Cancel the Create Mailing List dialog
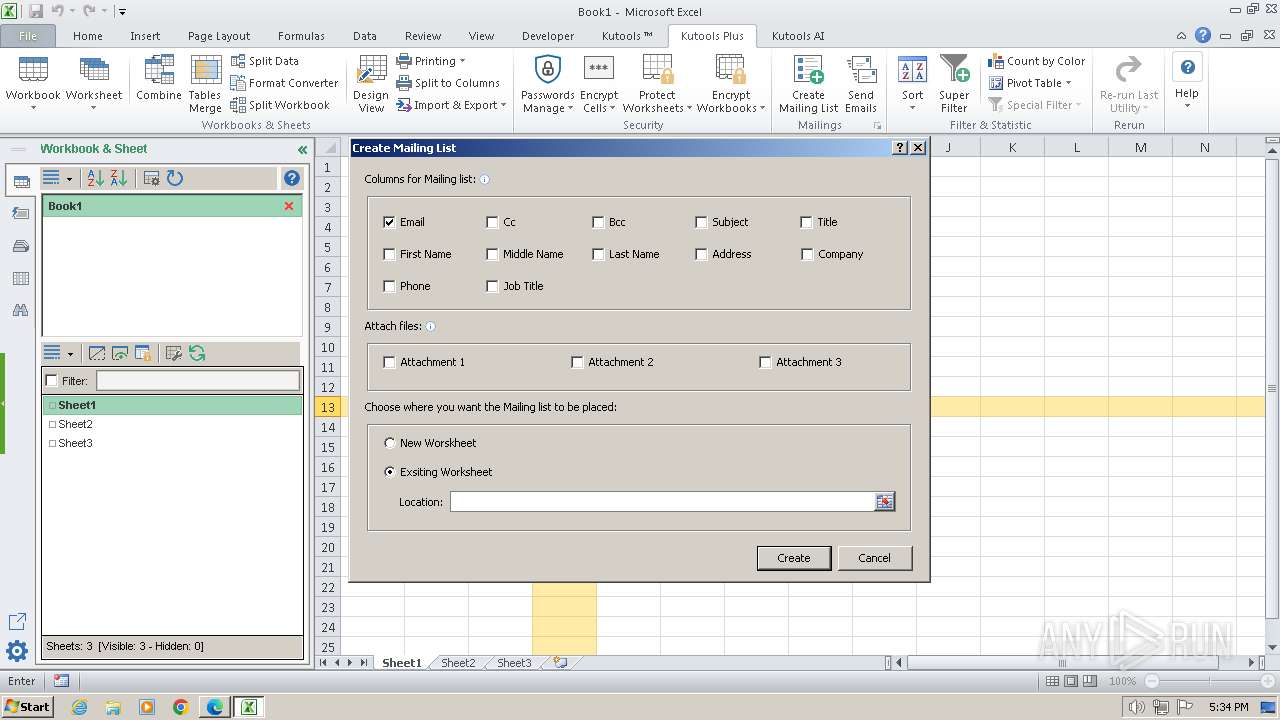Viewport: 1280px width, 720px height. click(874, 558)
